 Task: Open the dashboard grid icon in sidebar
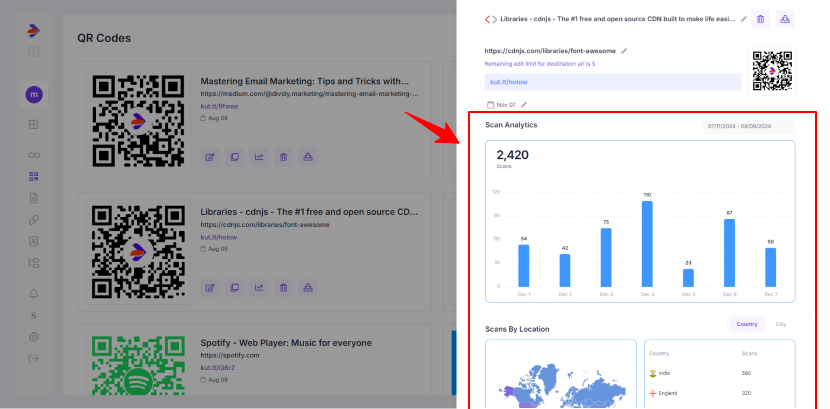34,125
